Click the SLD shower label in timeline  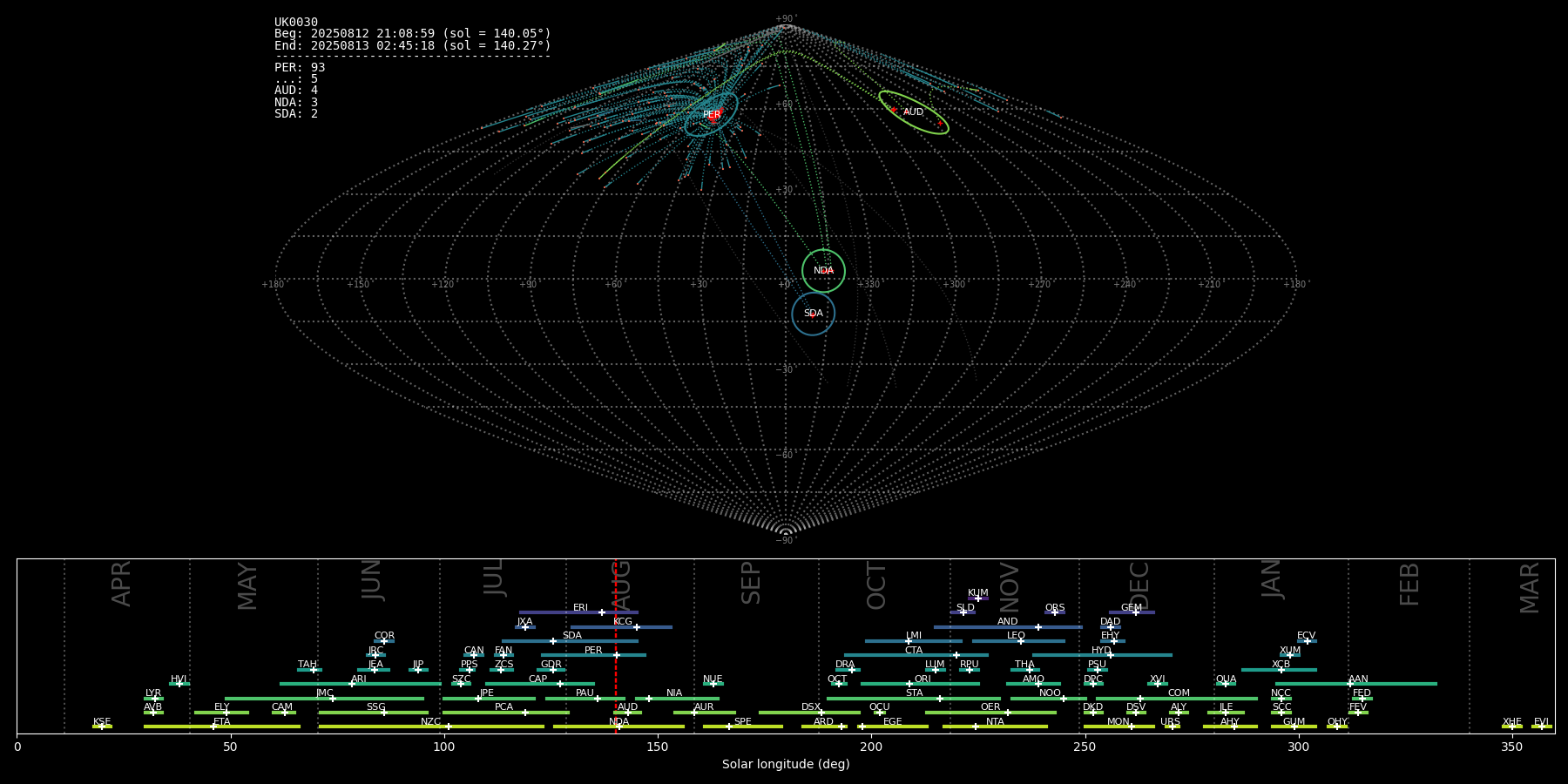(x=965, y=608)
